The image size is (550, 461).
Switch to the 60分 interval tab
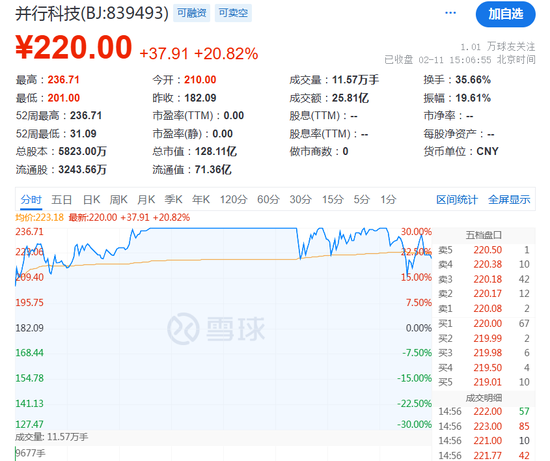coord(268,200)
